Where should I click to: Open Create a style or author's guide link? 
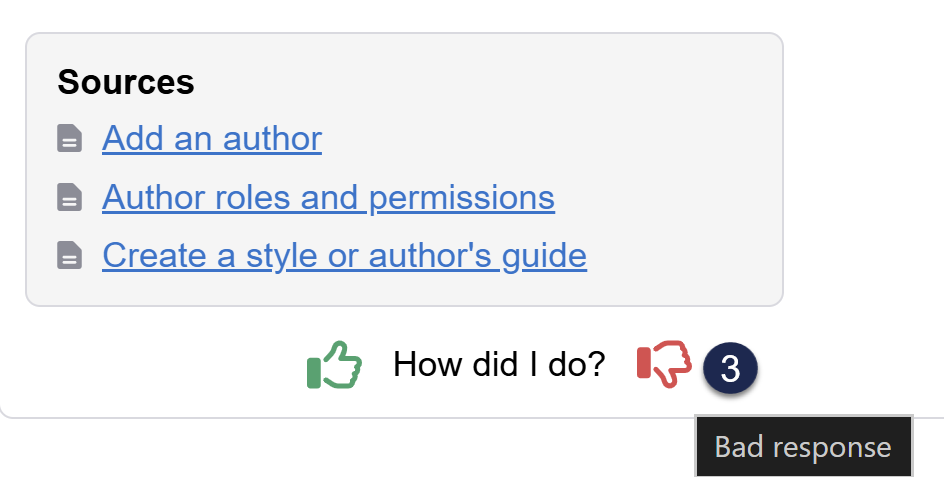(x=344, y=256)
